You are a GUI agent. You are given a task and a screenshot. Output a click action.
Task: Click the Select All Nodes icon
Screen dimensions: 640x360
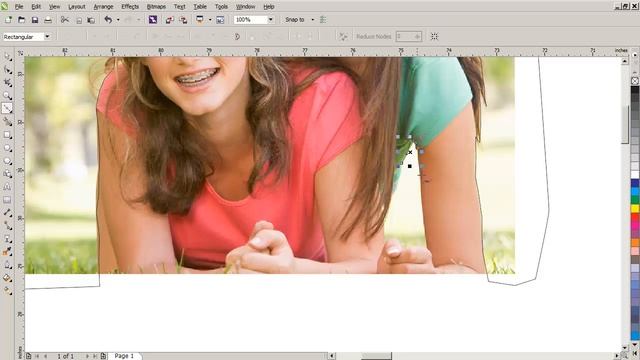coord(434,37)
